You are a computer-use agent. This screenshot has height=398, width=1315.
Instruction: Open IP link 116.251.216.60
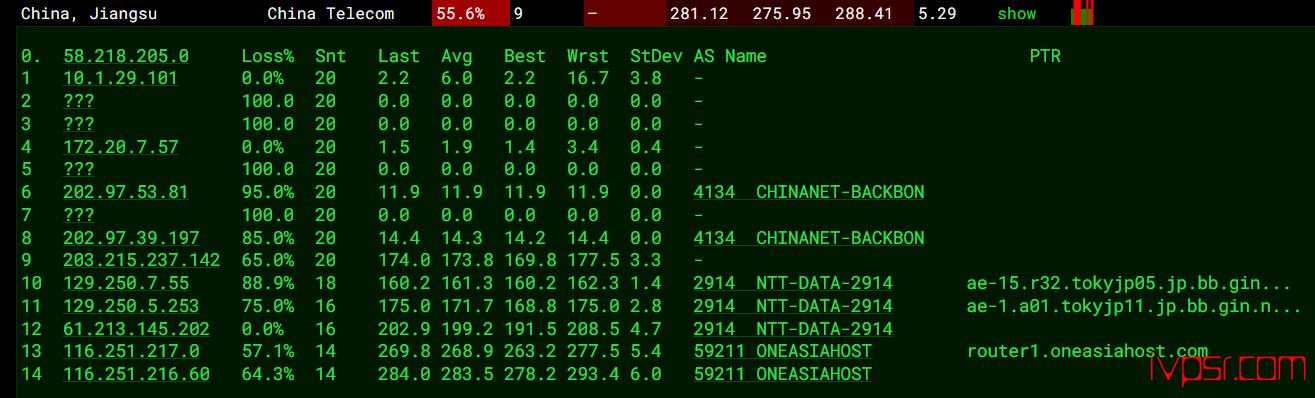tap(136, 374)
